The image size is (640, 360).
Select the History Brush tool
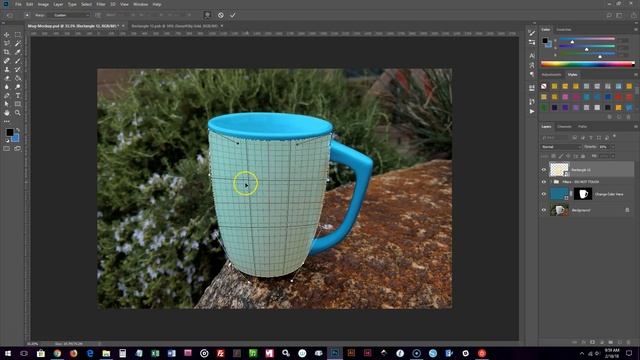[x=18, y=69]
